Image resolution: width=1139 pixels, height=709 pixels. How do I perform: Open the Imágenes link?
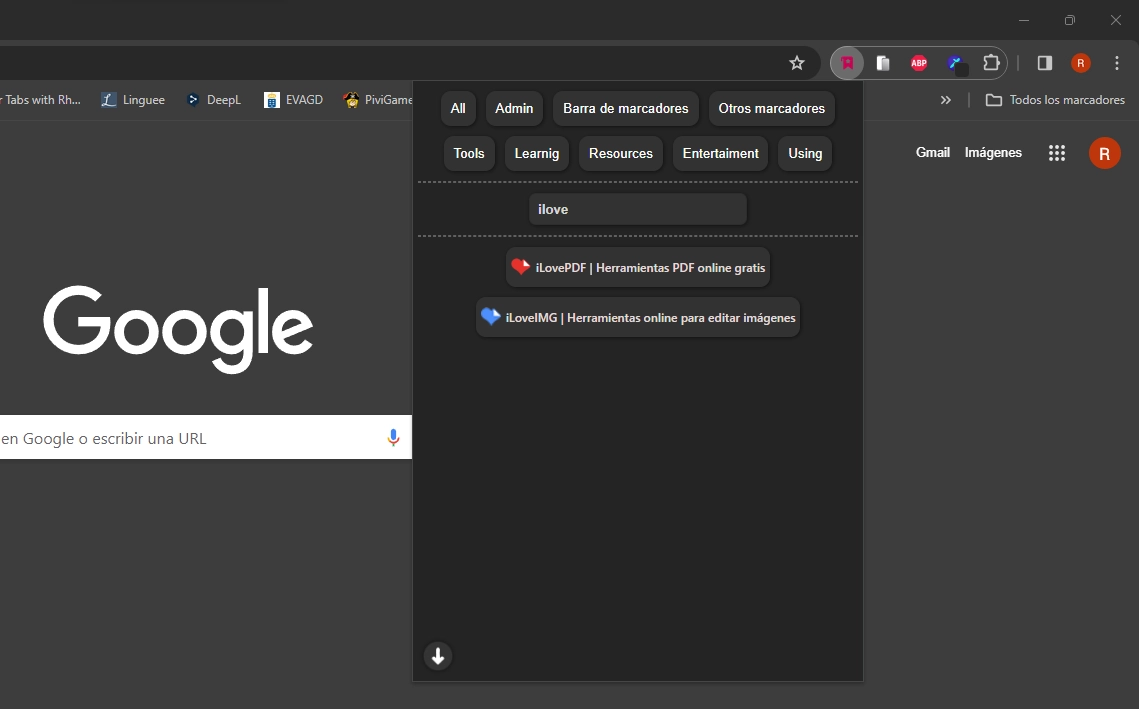click(x=993, y=153)
